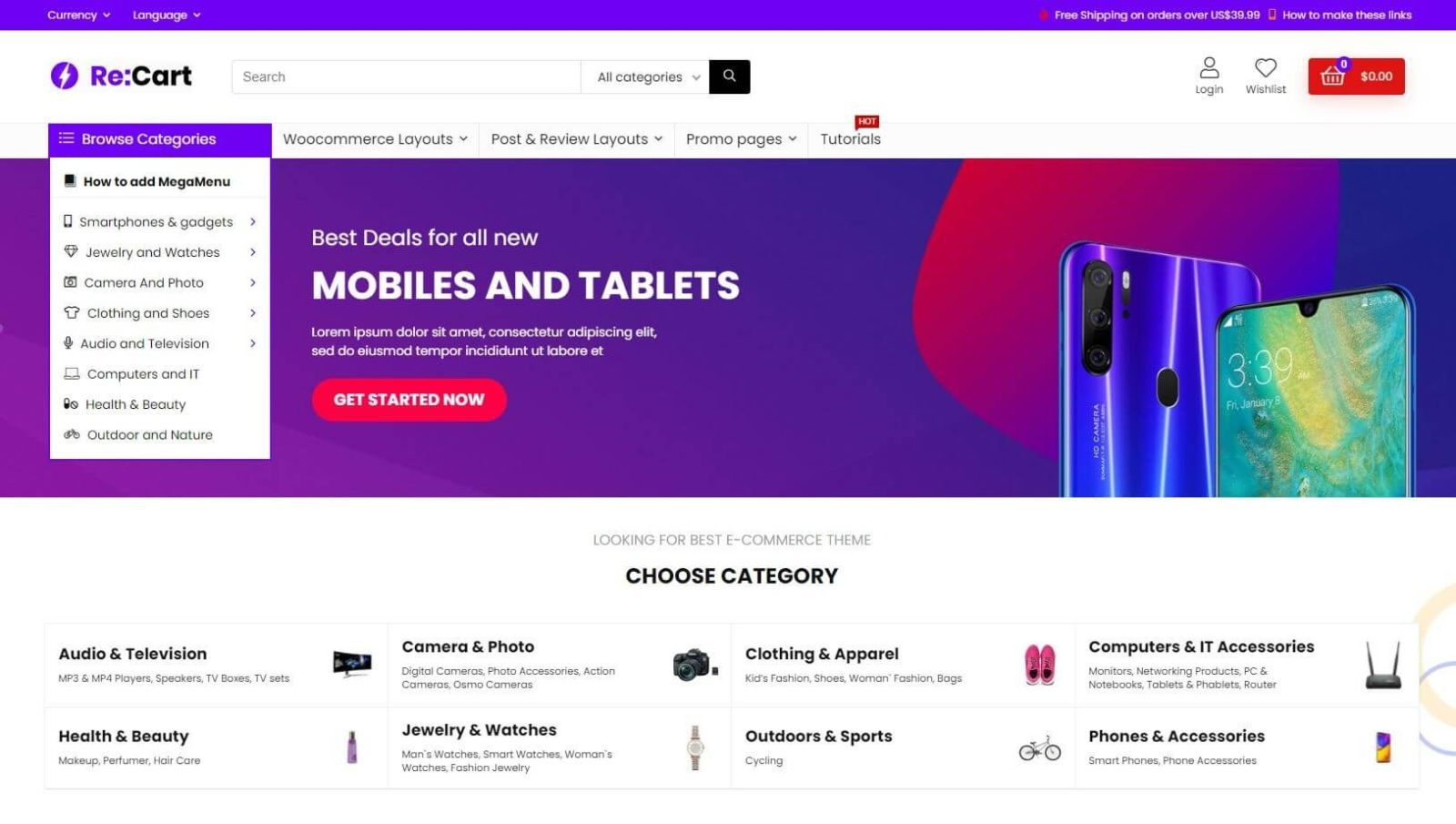
Task: Open the Woocommerce Layouts menu
Action: [x=375, y=139]
